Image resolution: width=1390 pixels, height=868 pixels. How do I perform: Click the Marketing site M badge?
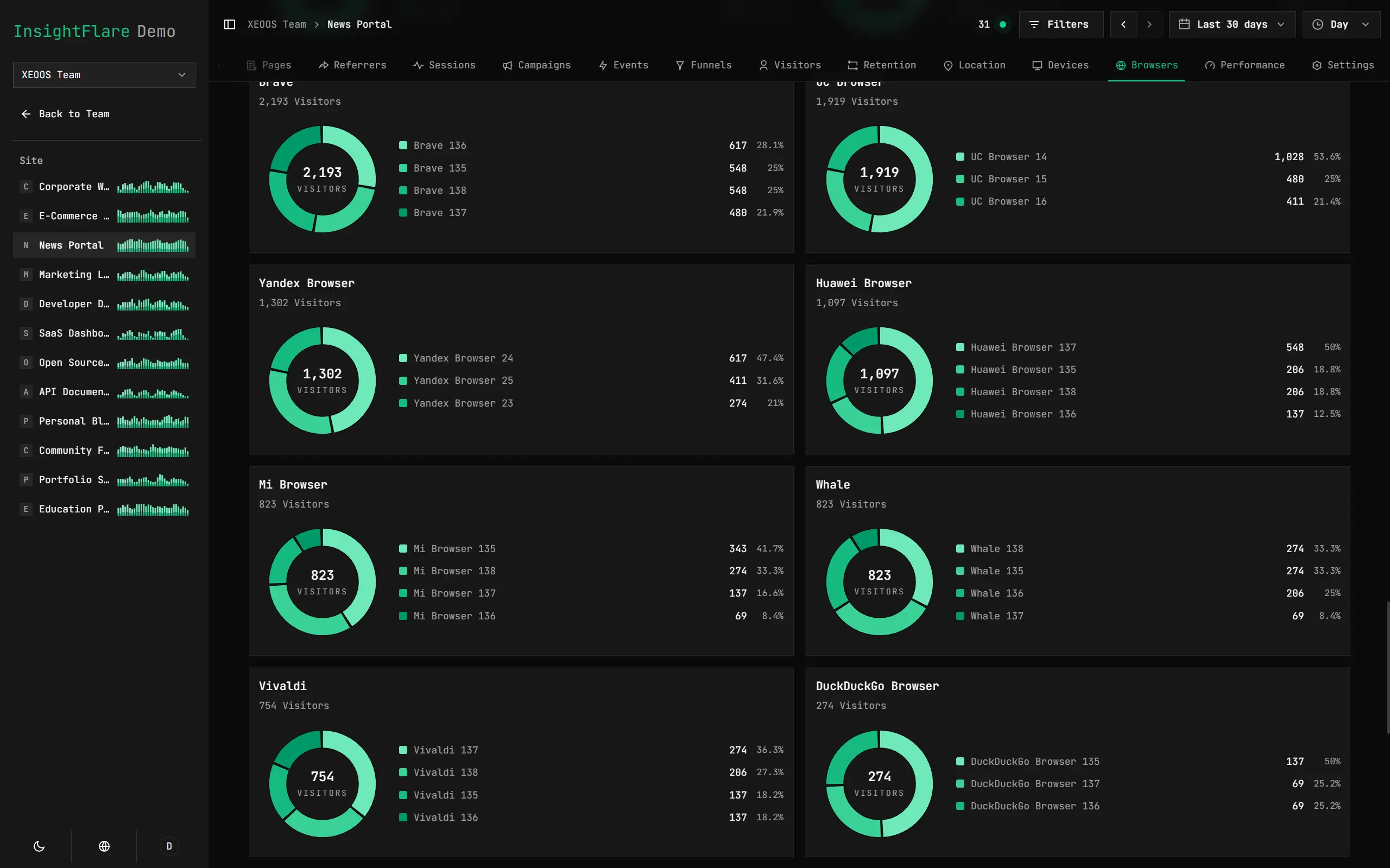pyautogui.click(x=26, y=275)
